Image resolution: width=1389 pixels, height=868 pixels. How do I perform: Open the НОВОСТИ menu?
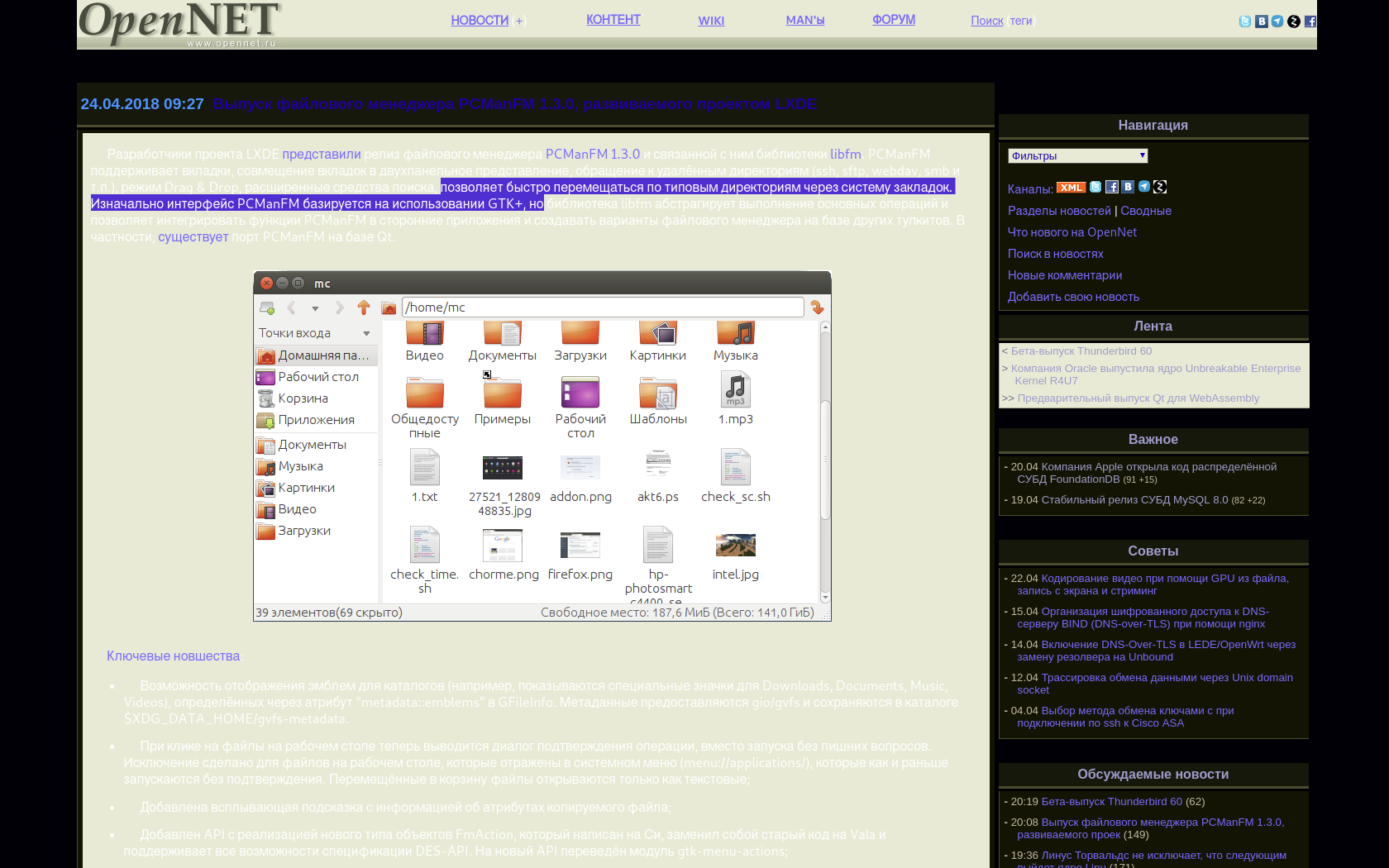click(x=480, y=20)
